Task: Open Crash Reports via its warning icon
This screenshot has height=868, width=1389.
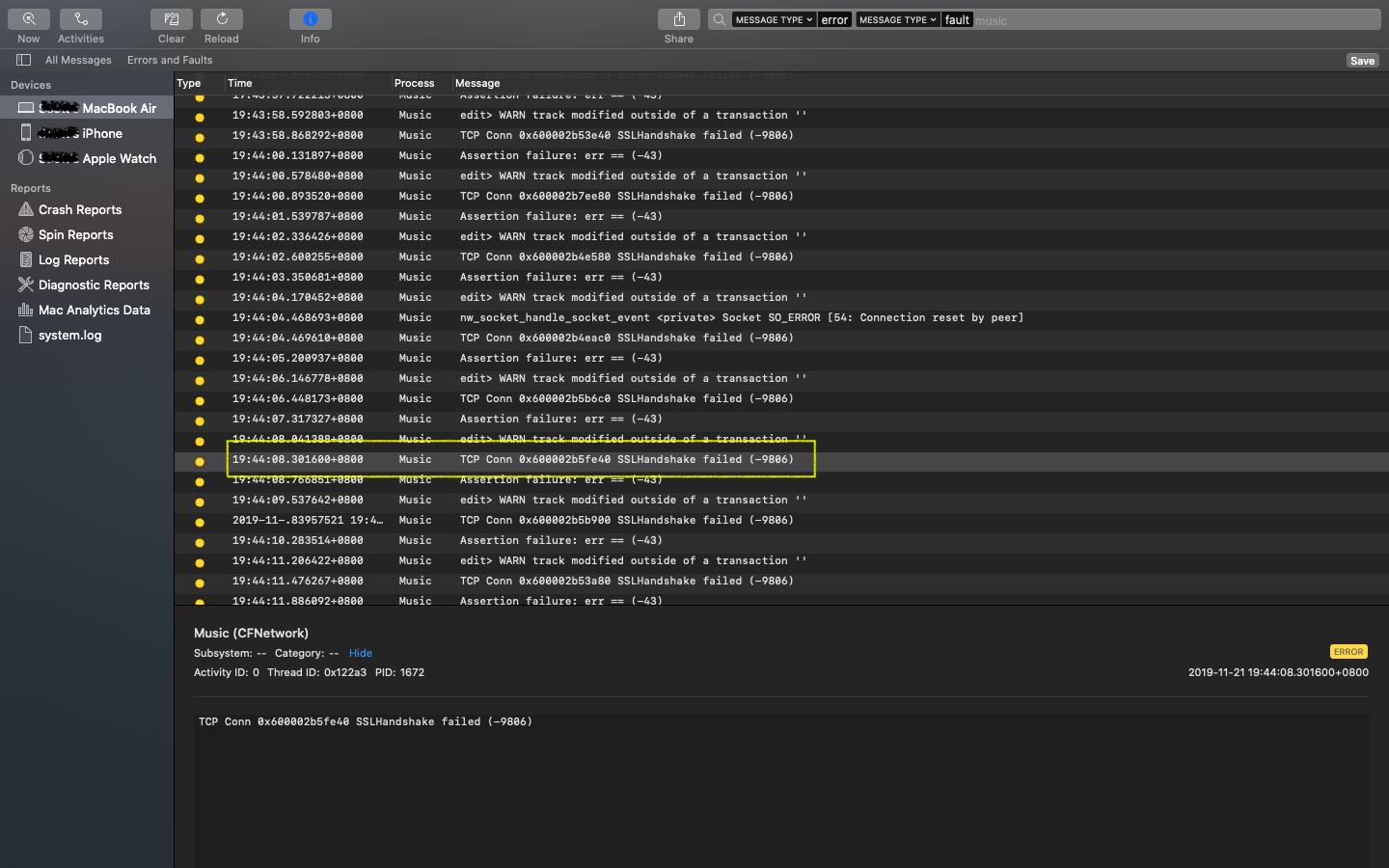Action: point(26,209)
